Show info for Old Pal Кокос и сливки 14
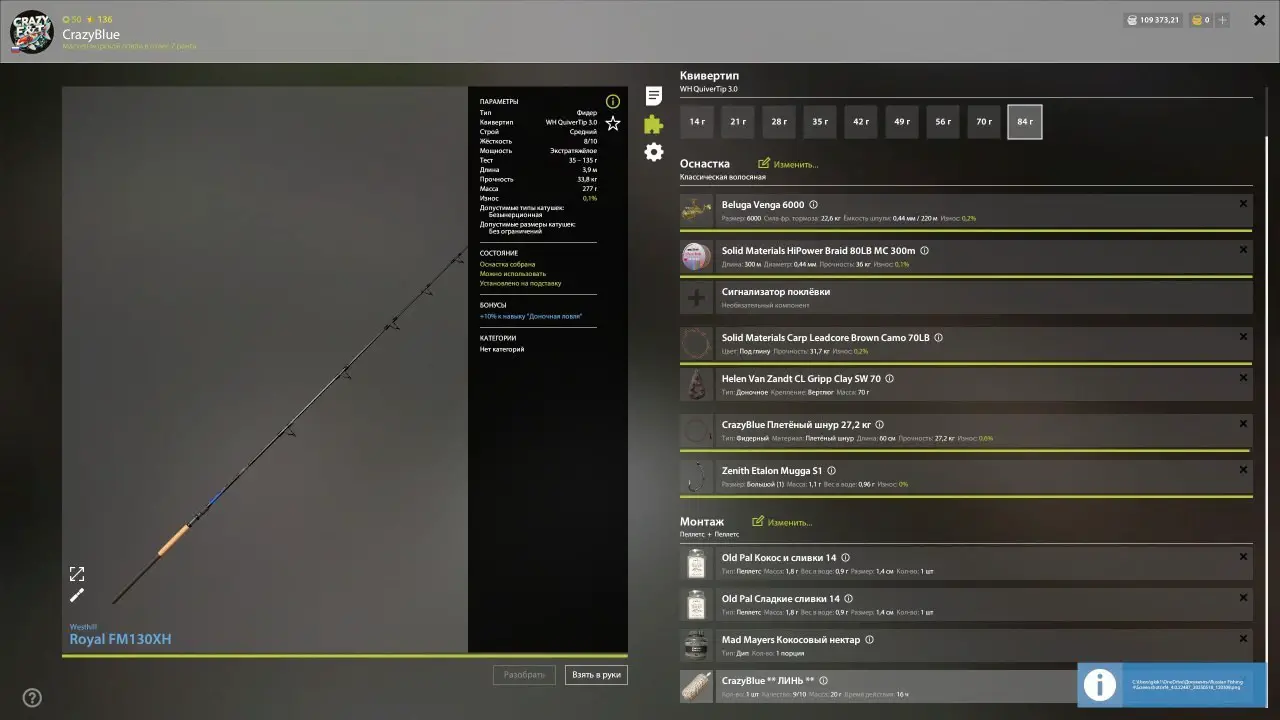 (x=845, y=558)
